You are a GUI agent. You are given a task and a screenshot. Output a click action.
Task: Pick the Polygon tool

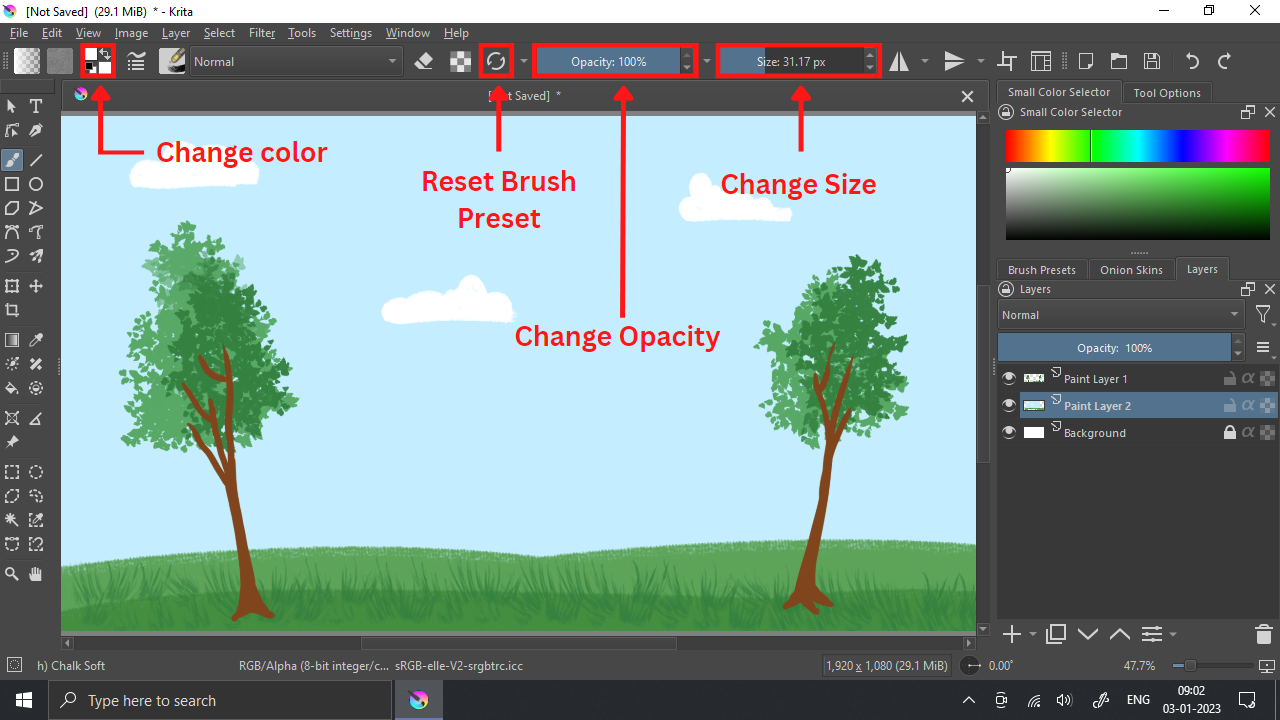(x=12, y=208)
